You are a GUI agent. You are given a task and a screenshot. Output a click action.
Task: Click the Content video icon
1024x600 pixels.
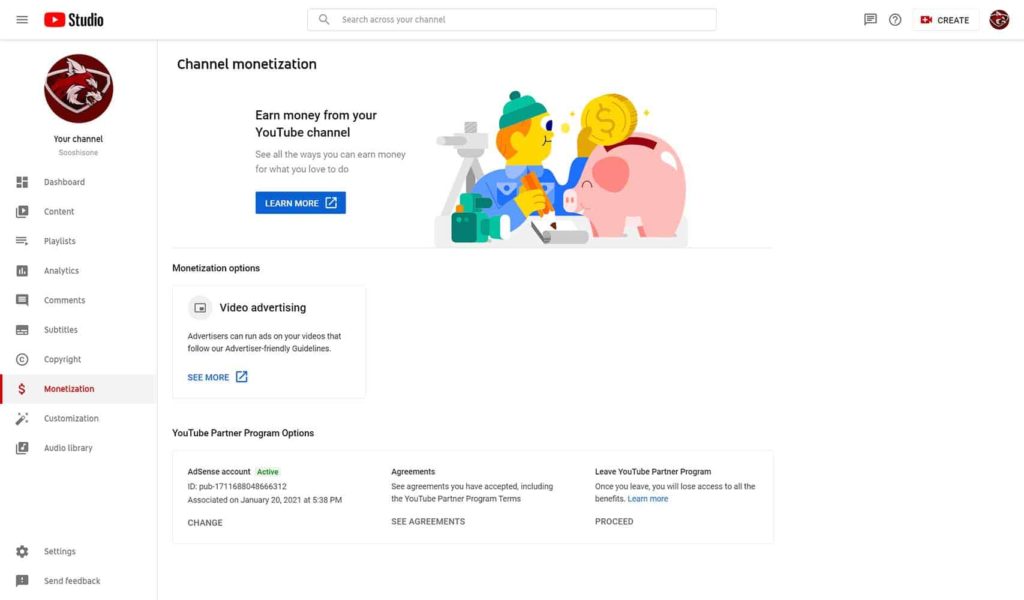[x=22, y=212]
